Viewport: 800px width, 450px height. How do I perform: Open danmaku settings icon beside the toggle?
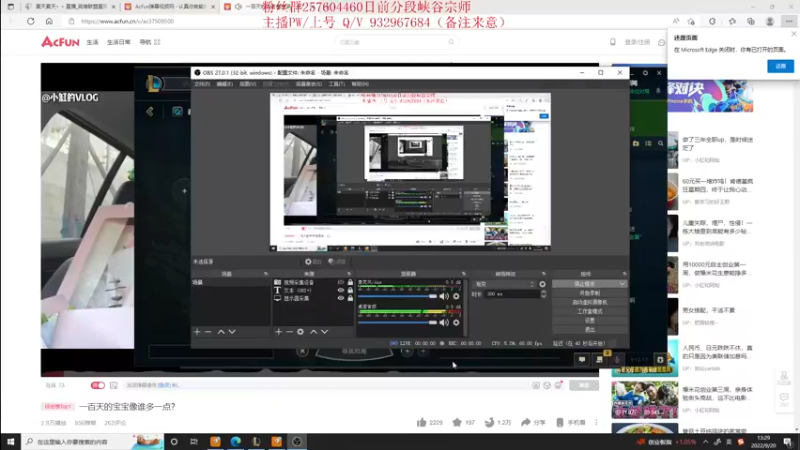pyautogui.click(x=114, y=385)
